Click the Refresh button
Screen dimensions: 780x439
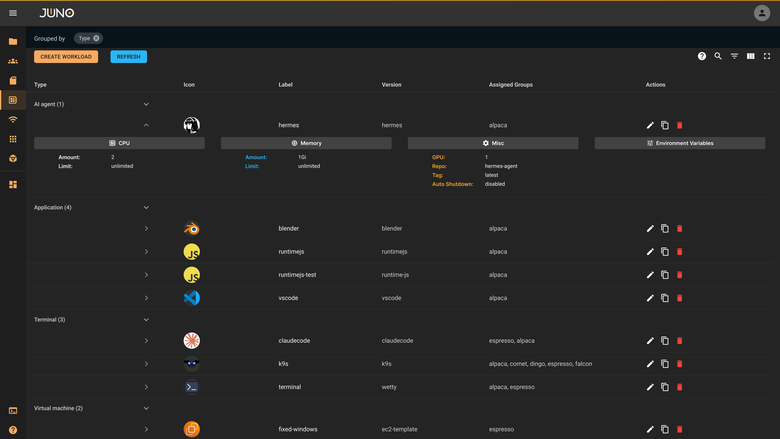[x=128, y=57]
